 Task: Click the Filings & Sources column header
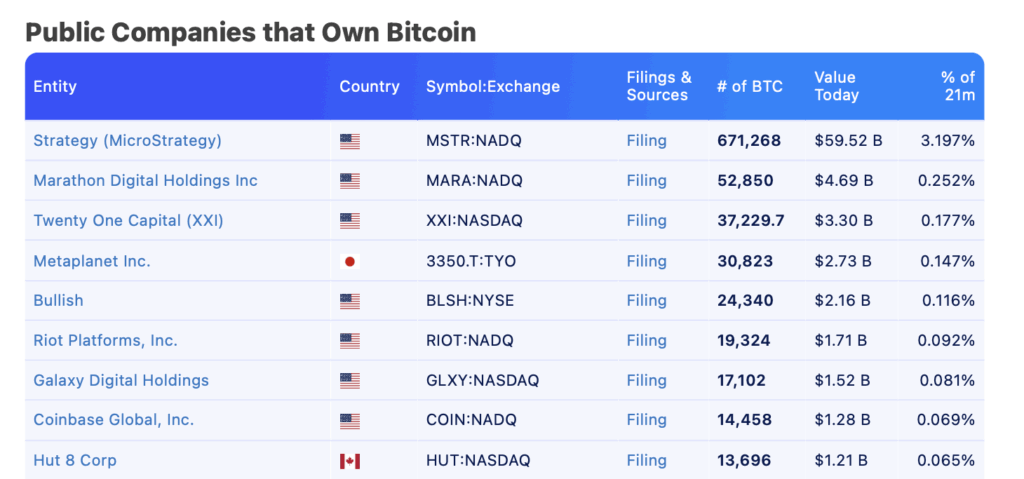tap(659, 86)
